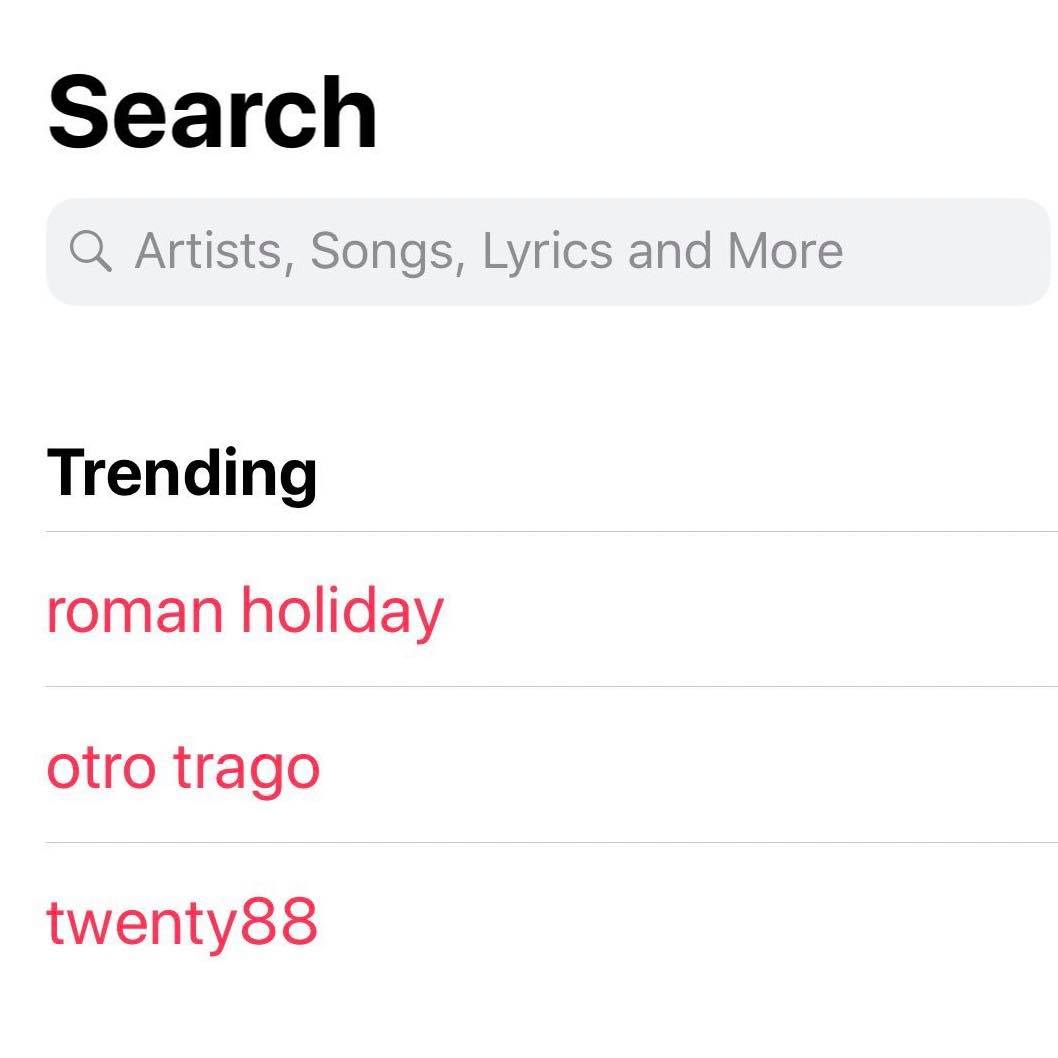Click the 'Lyrics and More' placeholder text
This screenshot has width=1058, height=1058.
(663, 251)
